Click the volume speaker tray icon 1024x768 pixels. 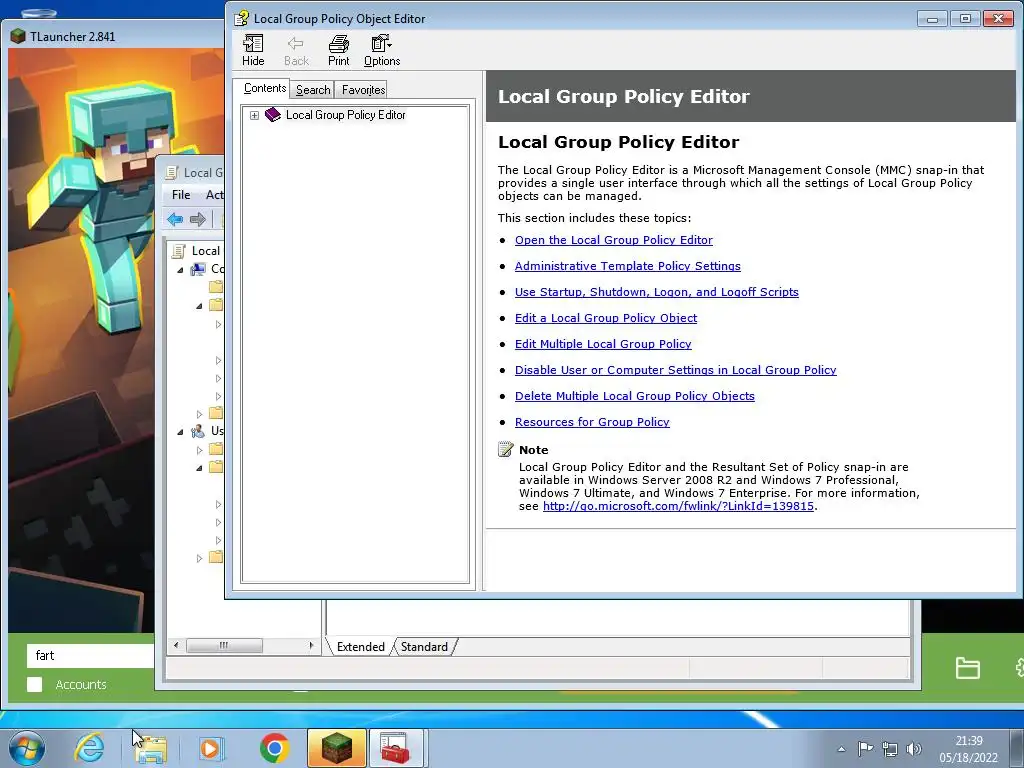point(914,749)
